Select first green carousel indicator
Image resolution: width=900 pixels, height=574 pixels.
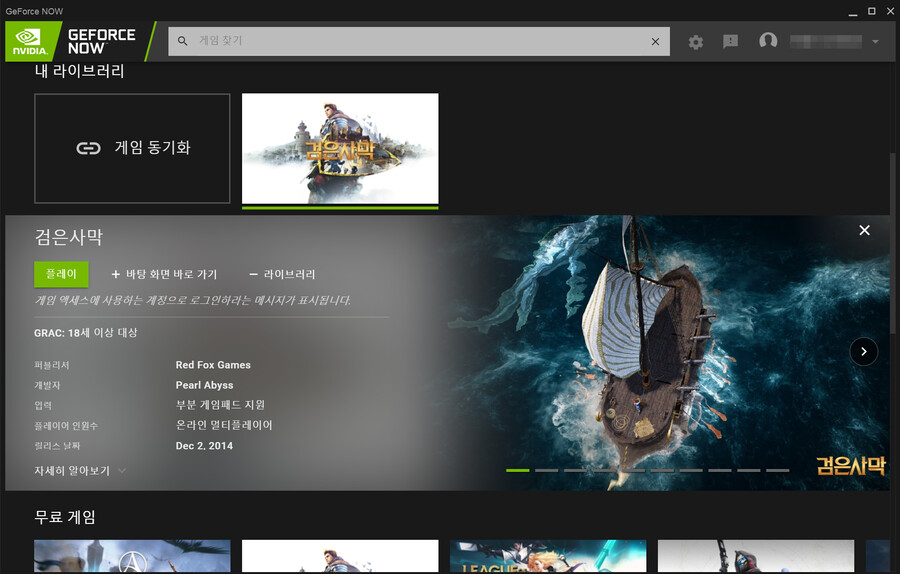(x=517, y=470)
